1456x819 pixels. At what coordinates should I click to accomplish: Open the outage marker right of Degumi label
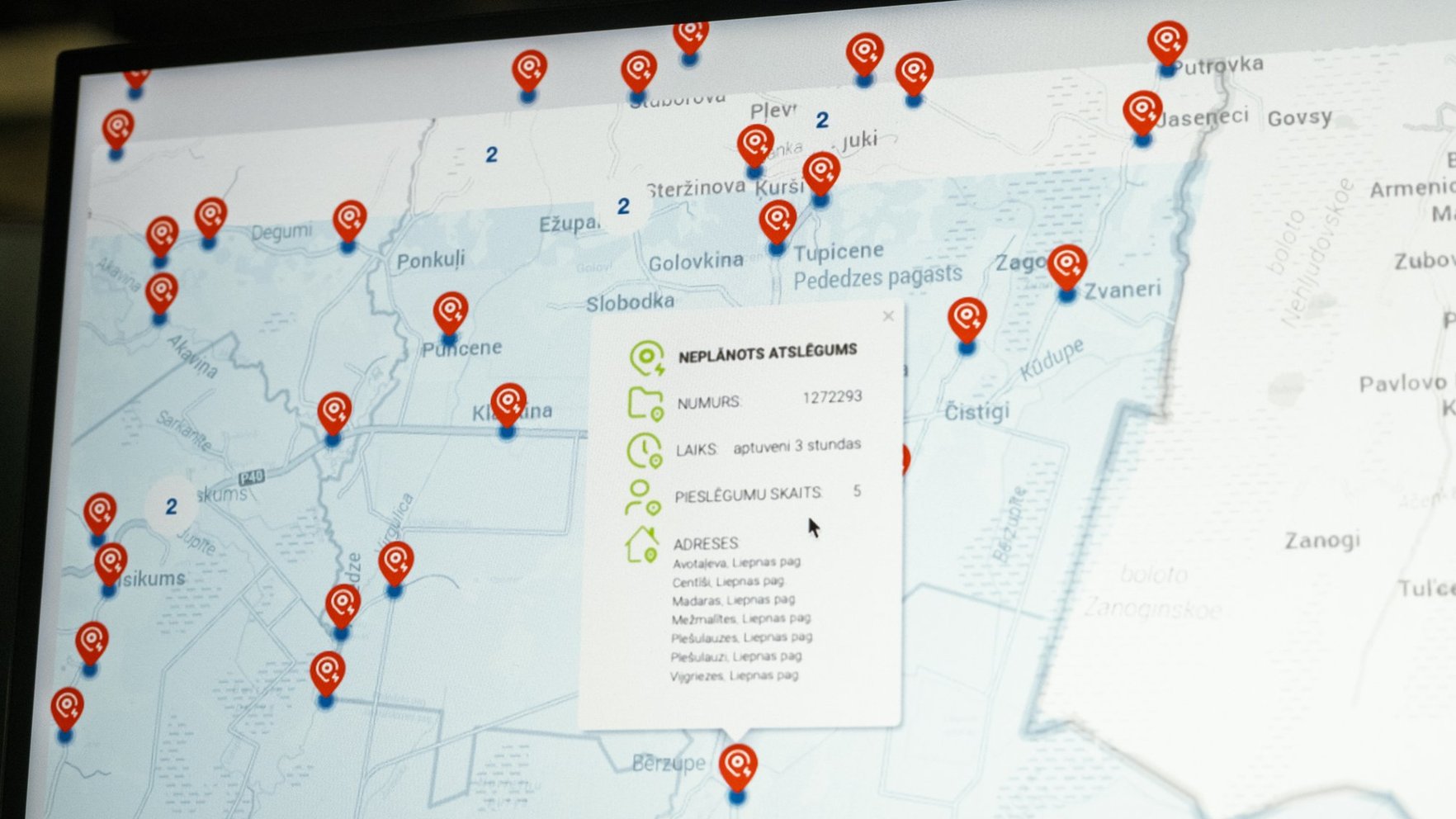click(349, 223)
